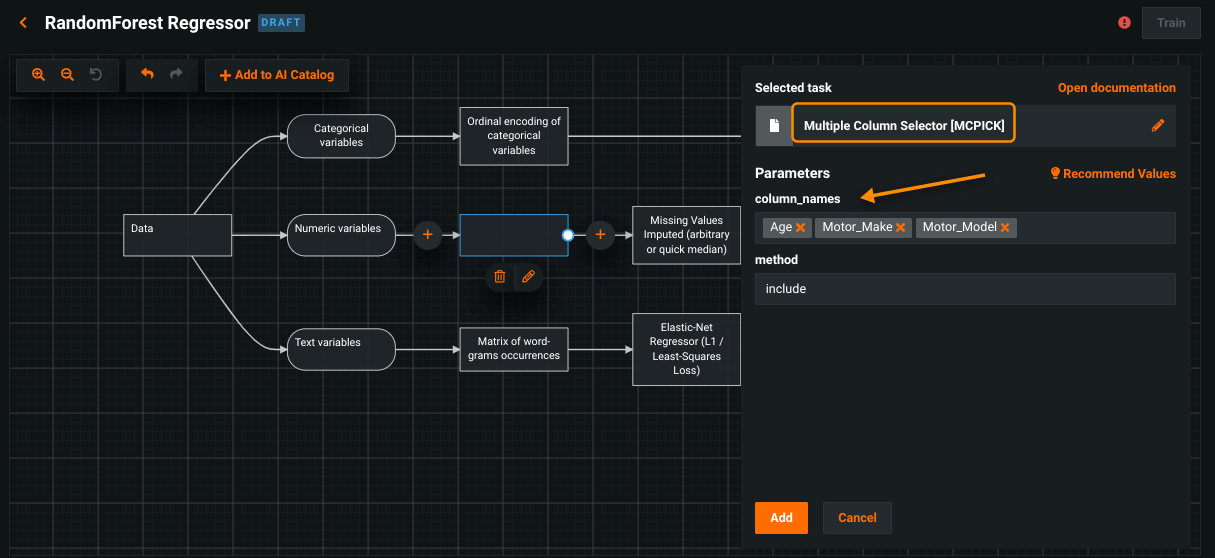
Task: Delete the selected node with trash icon
Action: [500, 276]
